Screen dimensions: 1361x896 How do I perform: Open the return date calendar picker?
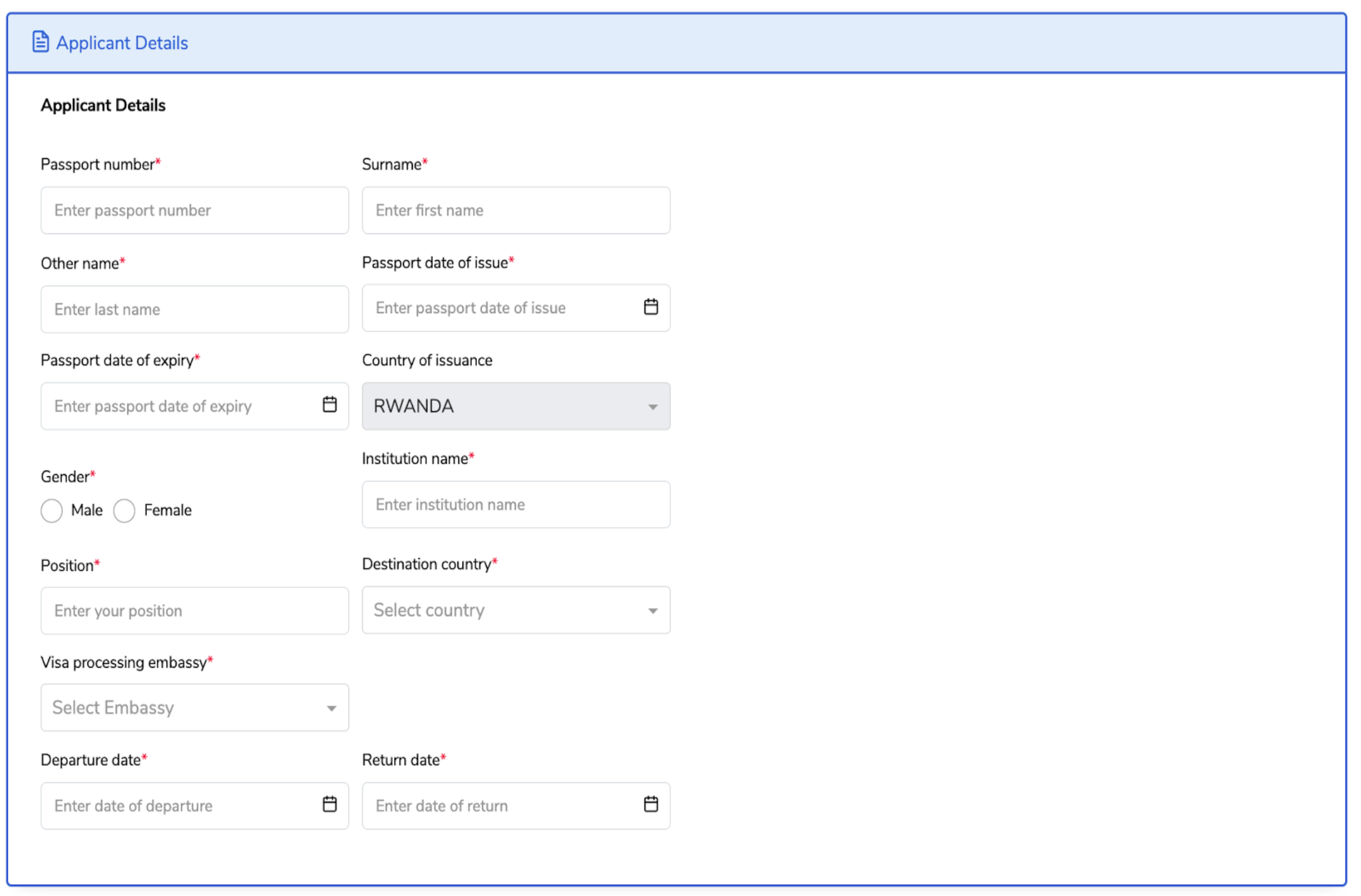[x=651, y=804]
